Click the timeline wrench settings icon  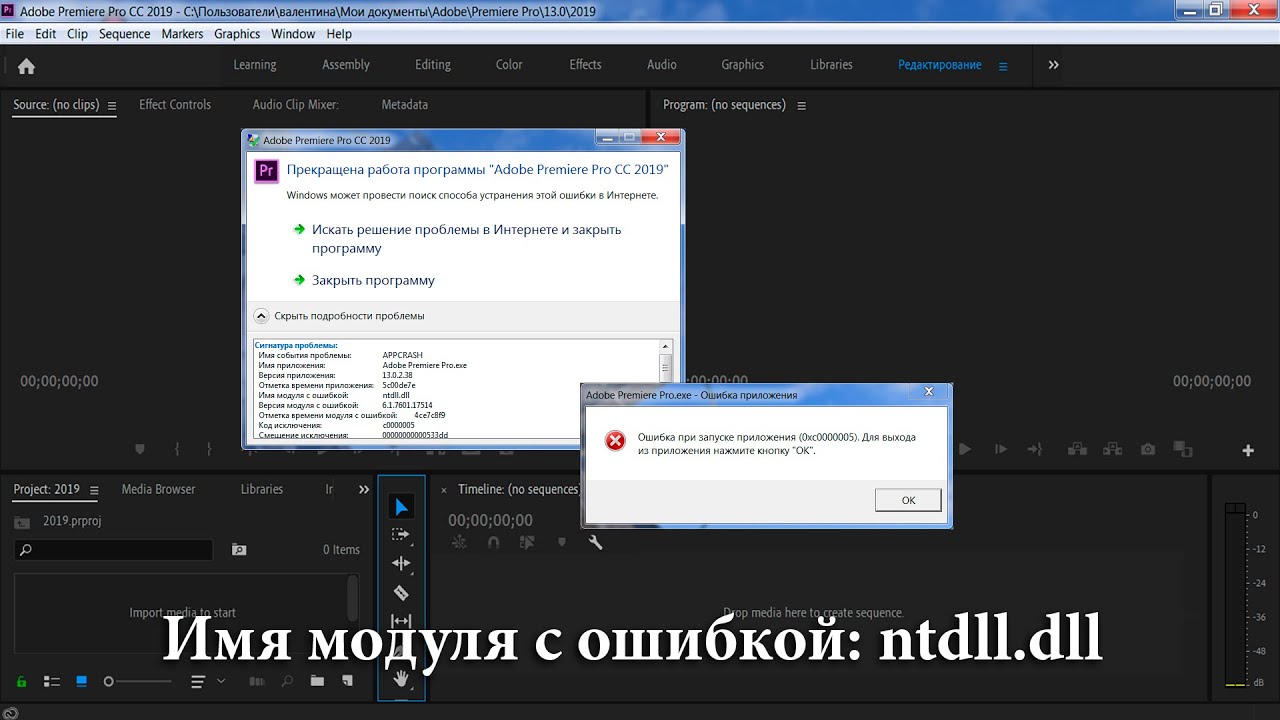pos(595,542)
